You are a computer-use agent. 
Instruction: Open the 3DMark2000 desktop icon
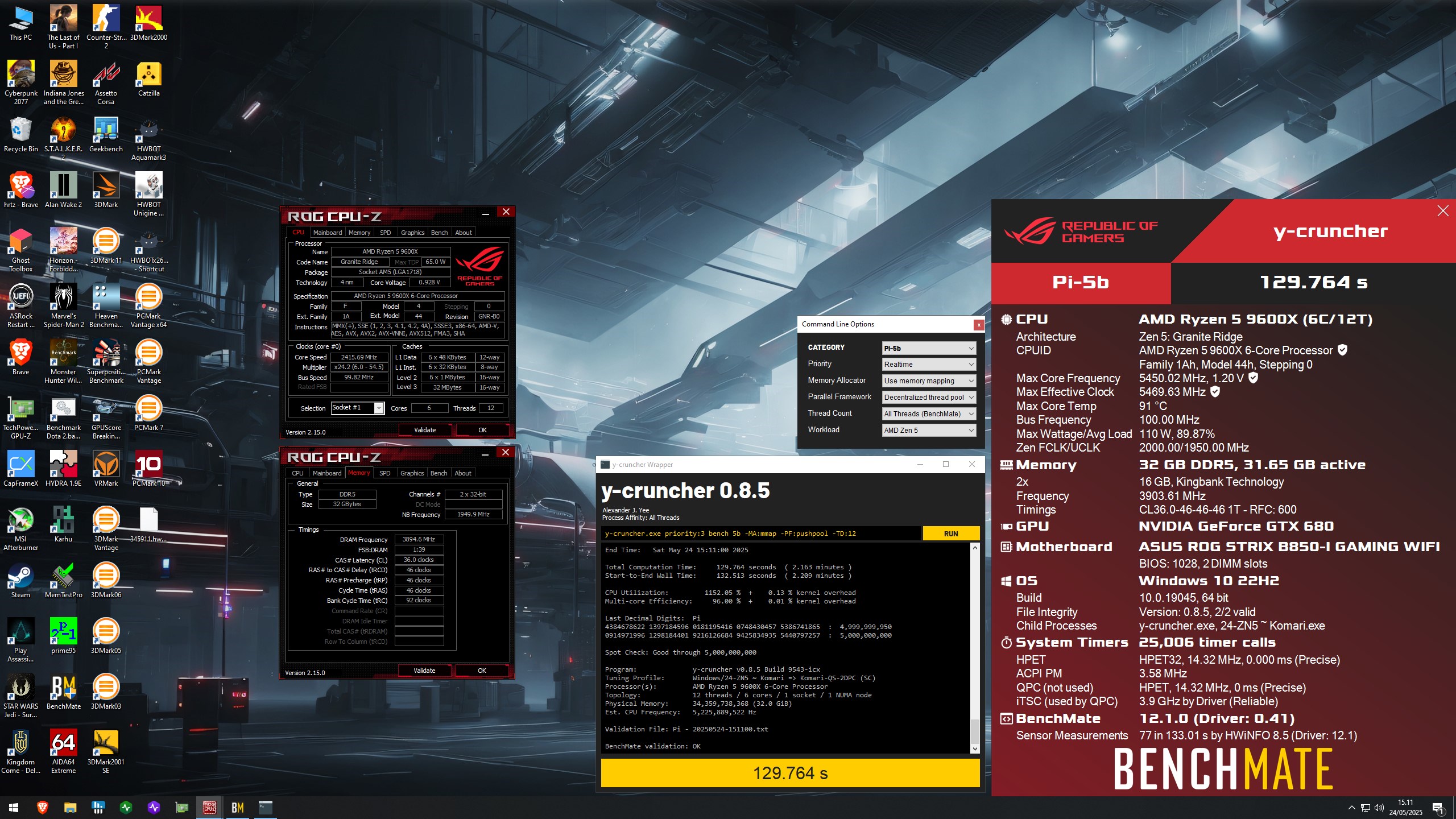point(148,23)
